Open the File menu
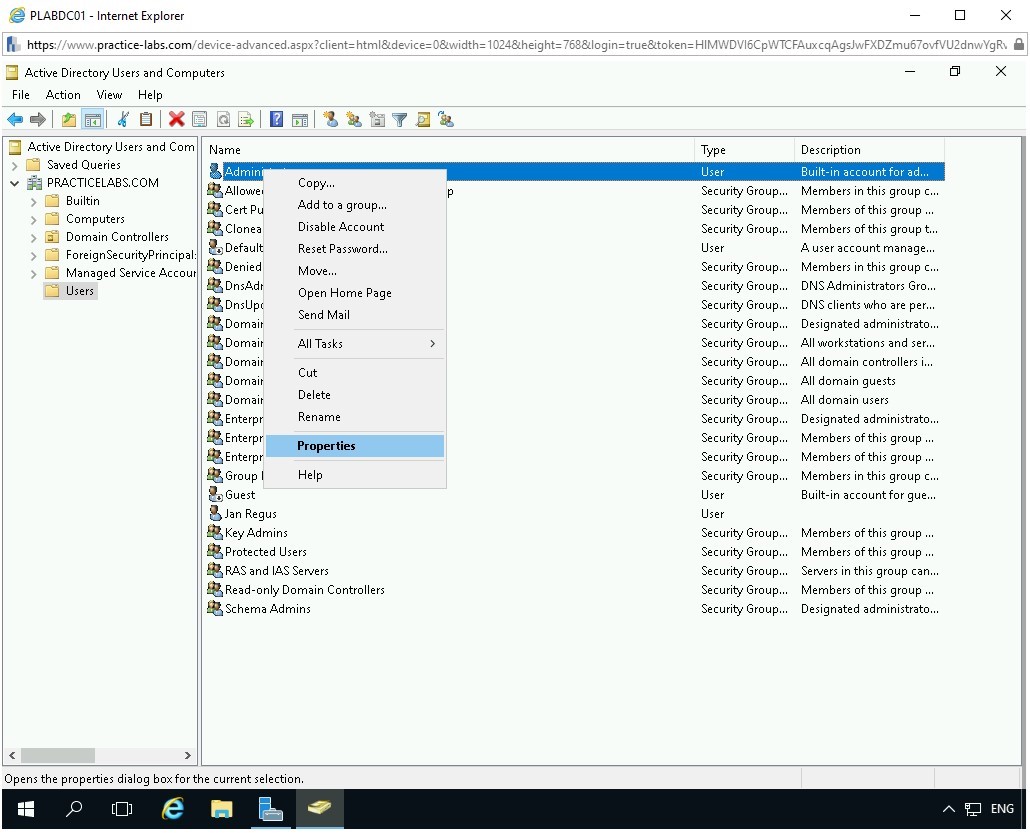This screenshot has height=833, width=1030. [x=21, y=95]
